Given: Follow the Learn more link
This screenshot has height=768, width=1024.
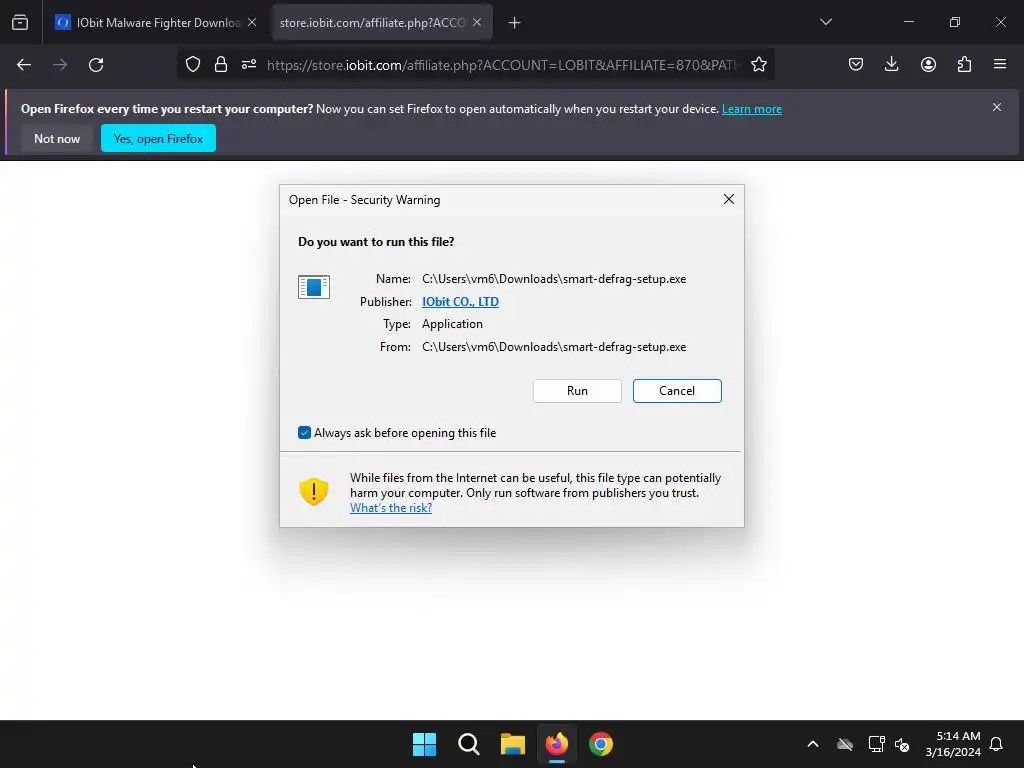Looking at the screenshot, I should tap(752, 109).
